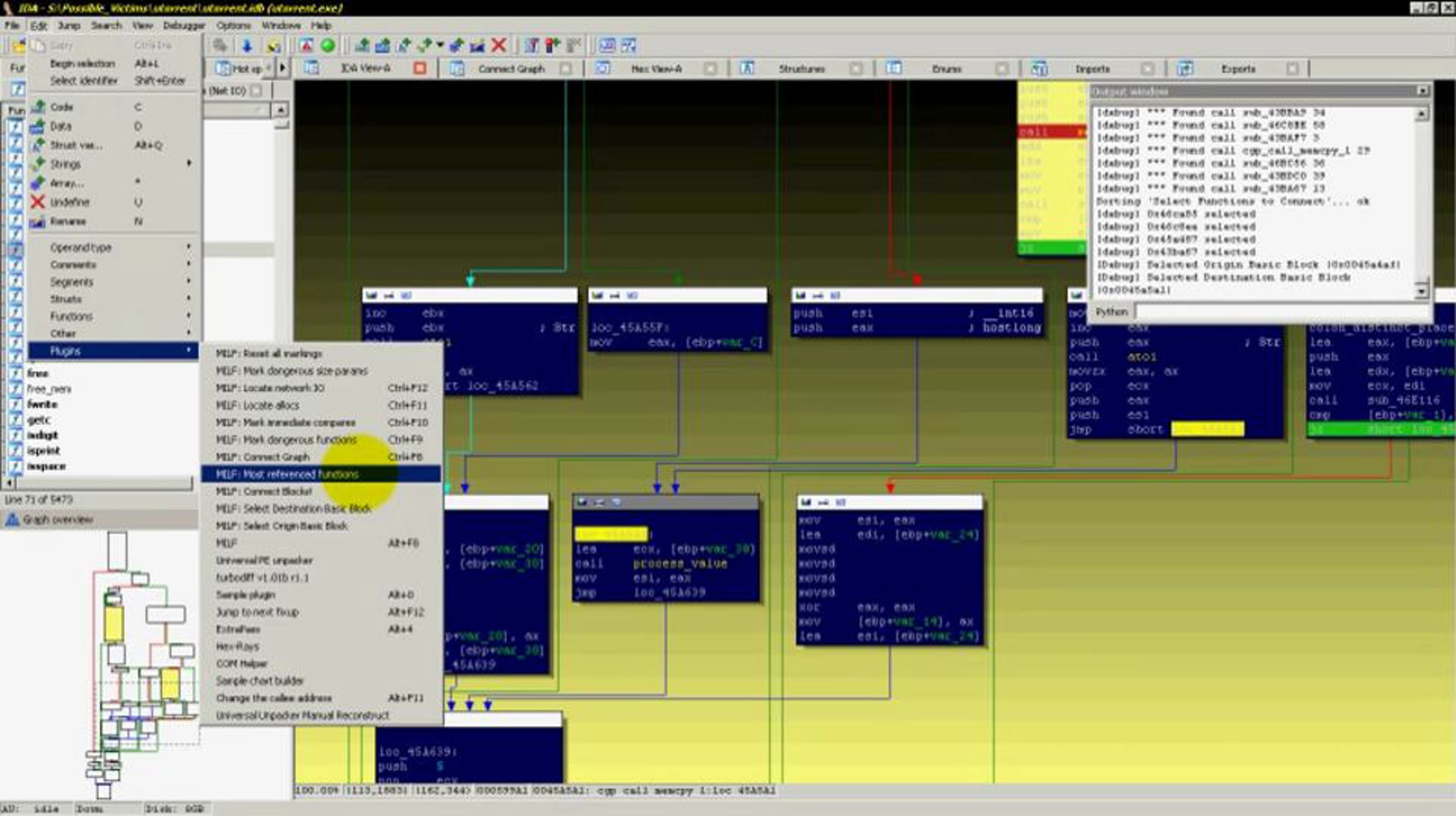
Task: Close the IDA View-A tab with red square
Action: (x=419, y=69)
